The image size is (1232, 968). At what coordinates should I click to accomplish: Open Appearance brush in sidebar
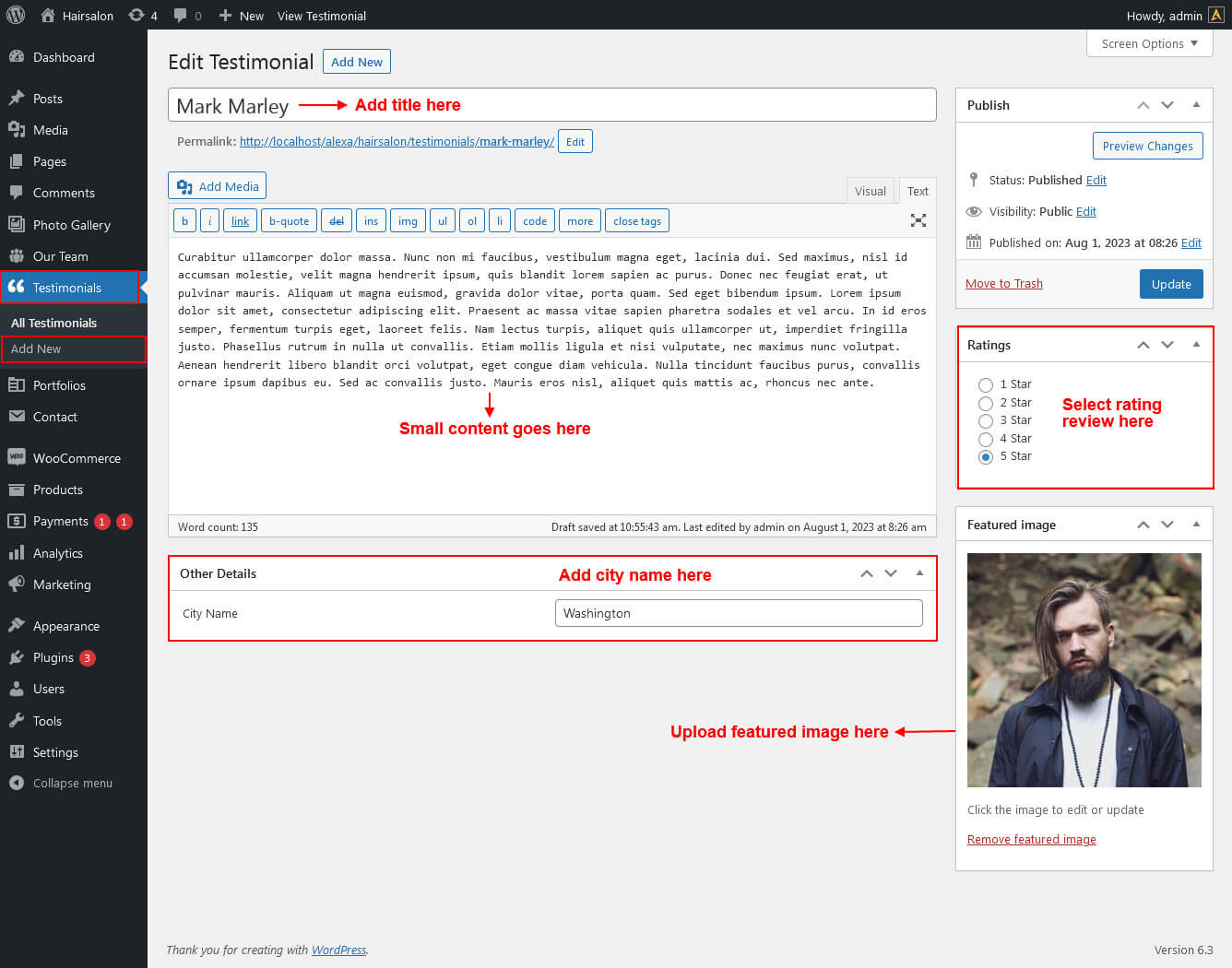tap(17, 626)
